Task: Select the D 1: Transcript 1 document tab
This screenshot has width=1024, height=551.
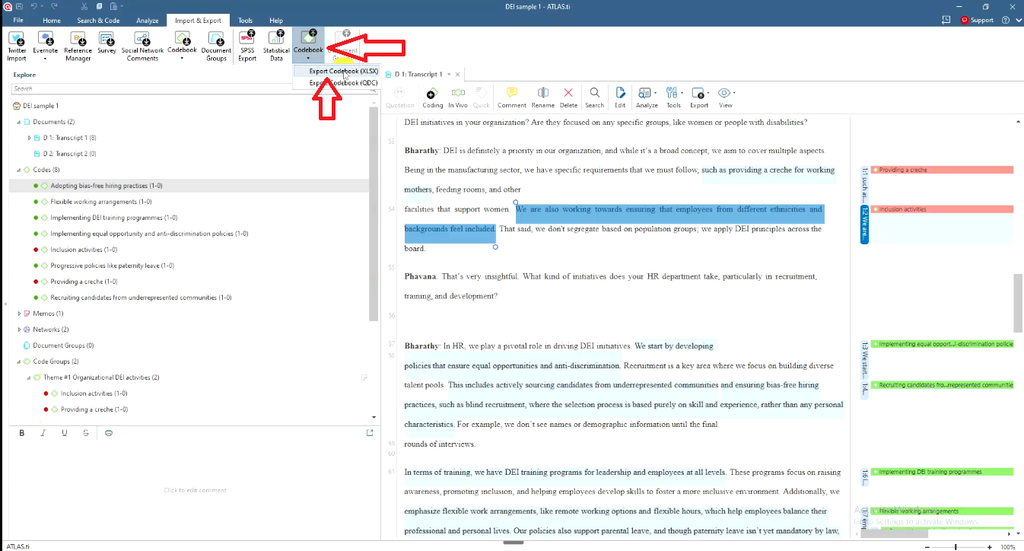Action: [x=419, y=74]
